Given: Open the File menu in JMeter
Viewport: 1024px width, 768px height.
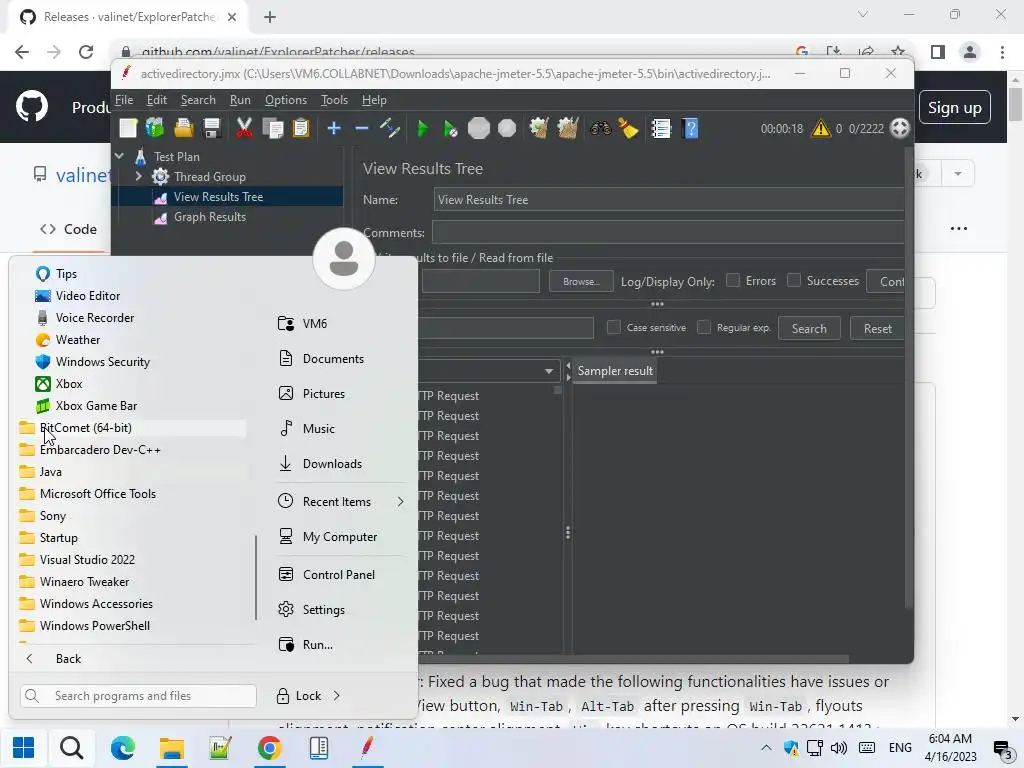Looking at the screenshot, I should click(x=124, y=100).
